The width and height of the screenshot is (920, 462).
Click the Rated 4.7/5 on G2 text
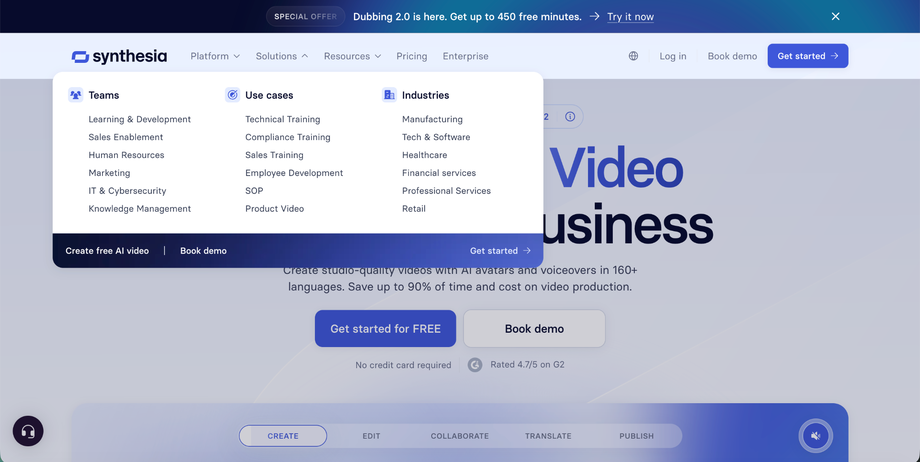527,365
